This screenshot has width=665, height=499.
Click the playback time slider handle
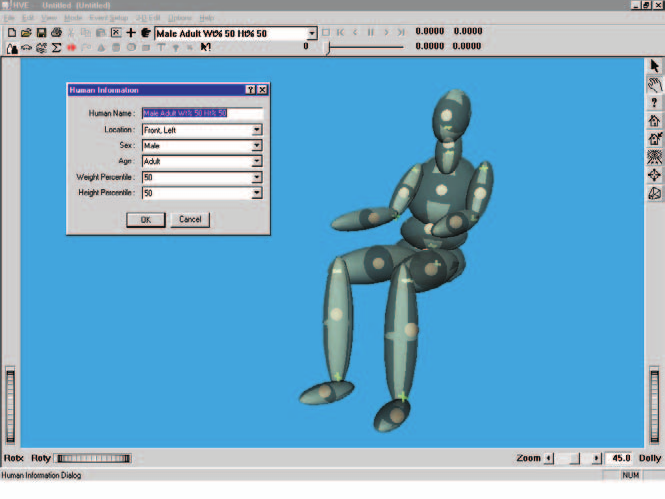[327, 47]
